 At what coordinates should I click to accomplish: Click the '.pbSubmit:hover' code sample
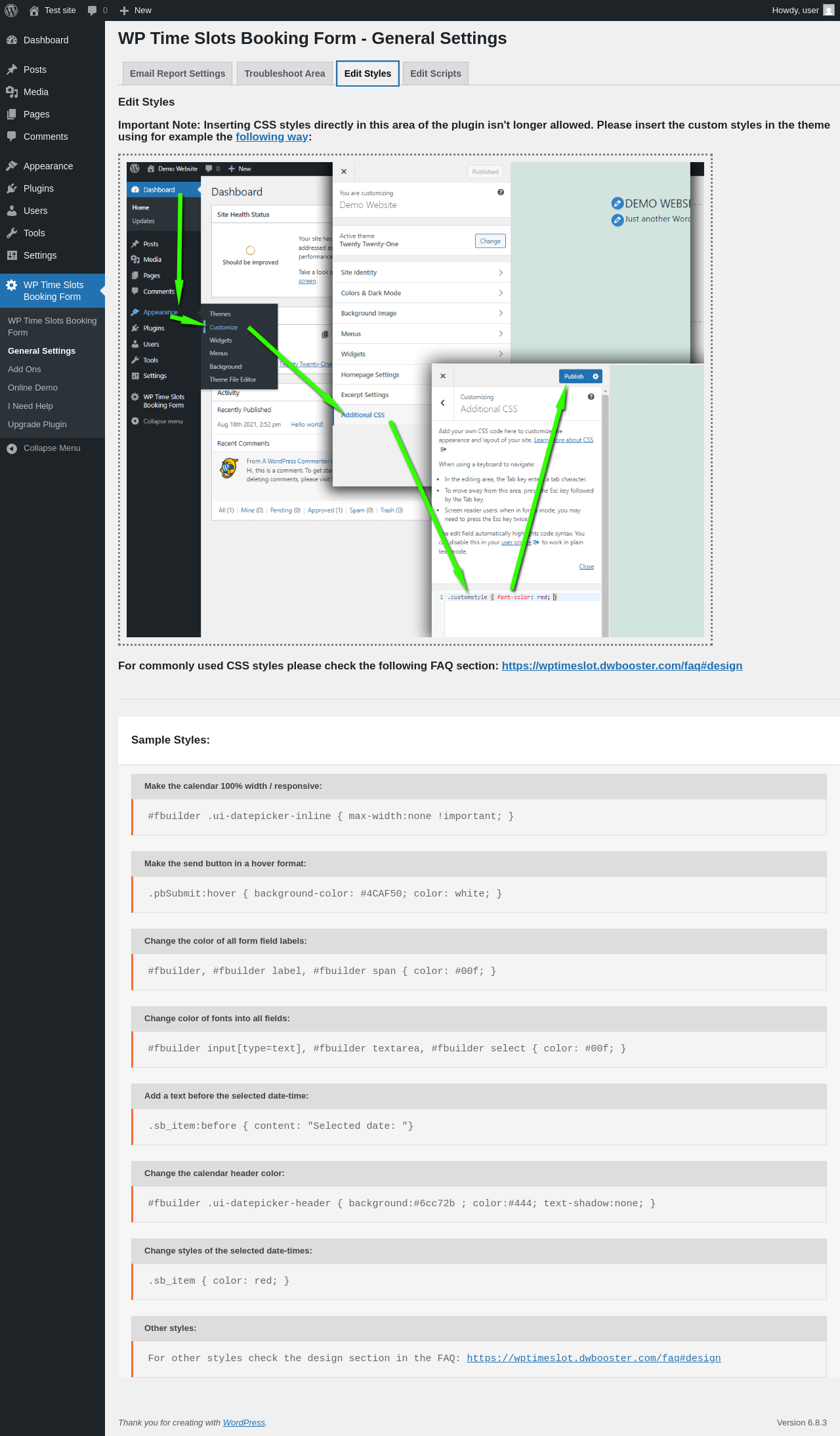pos(479,894)
